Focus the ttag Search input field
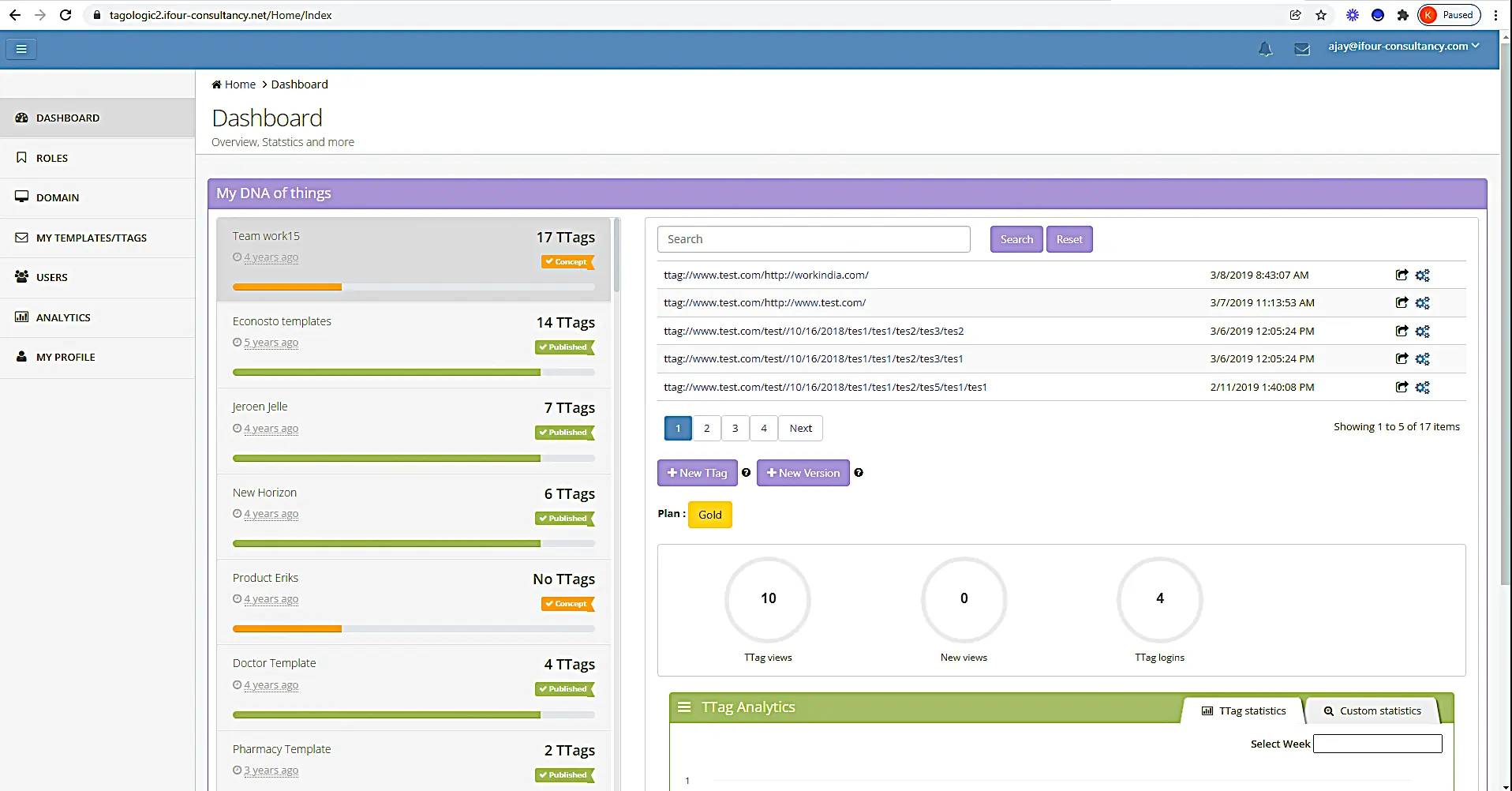1512x791 pixels. coord(814,239)
